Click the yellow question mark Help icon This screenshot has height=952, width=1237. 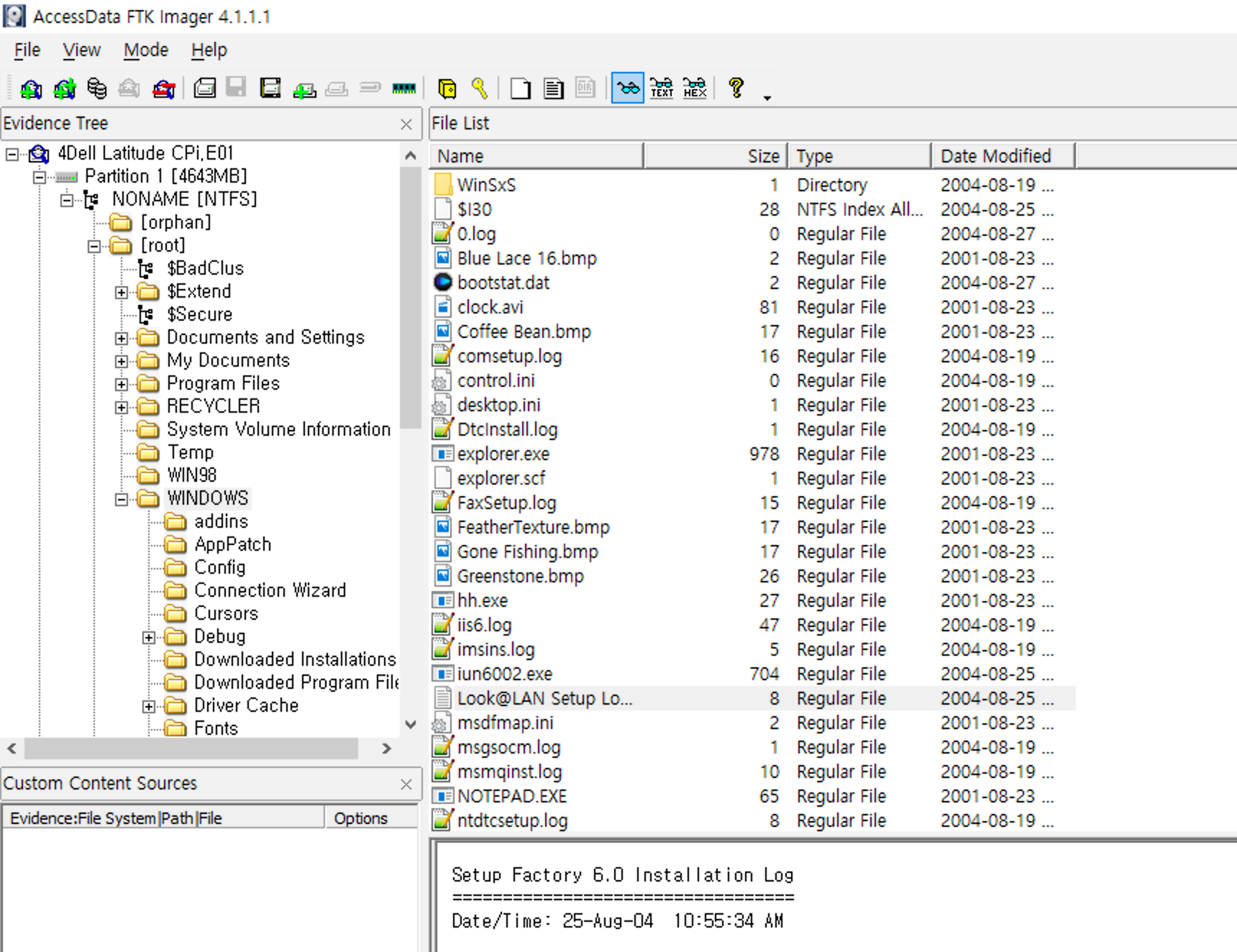tap(736, 88)
